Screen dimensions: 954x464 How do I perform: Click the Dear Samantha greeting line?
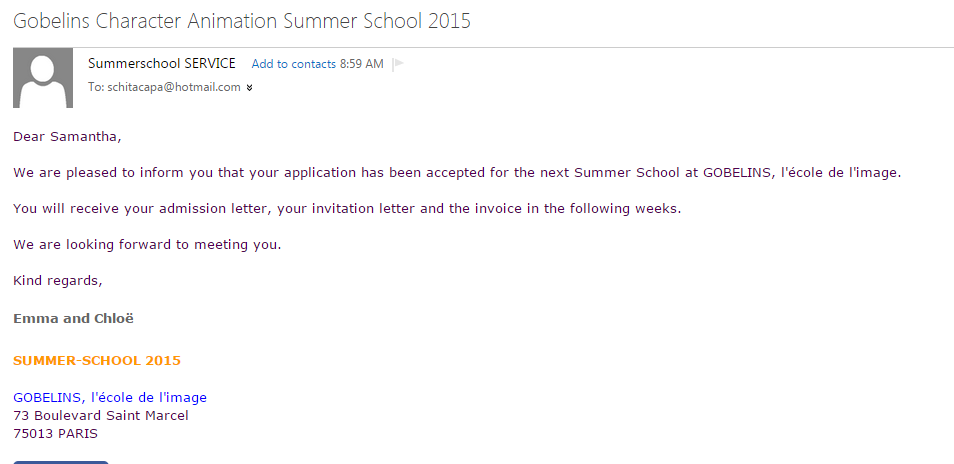68,137
